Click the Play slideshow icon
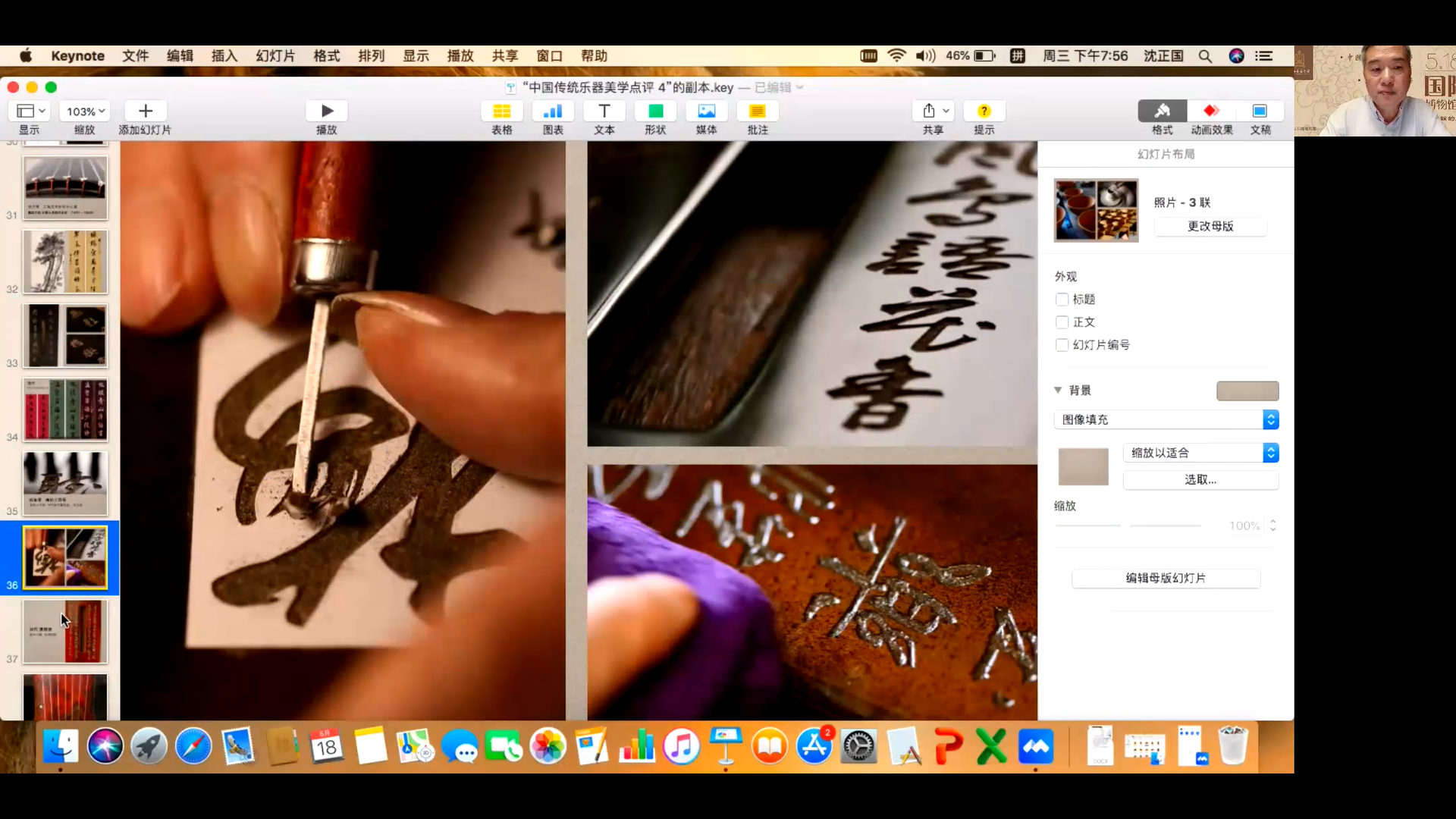 (x=327, y=111)
